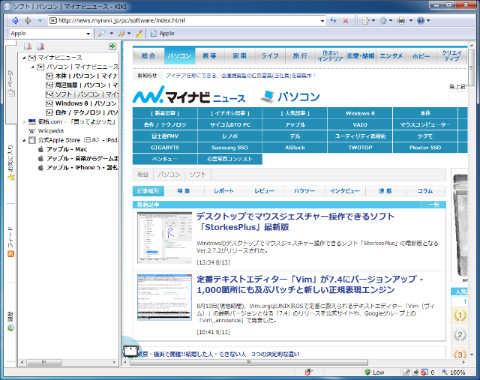Click the gray Forward navigation arrow
Viewport: 480px width, 380px height.
click(x=28, y=20)
